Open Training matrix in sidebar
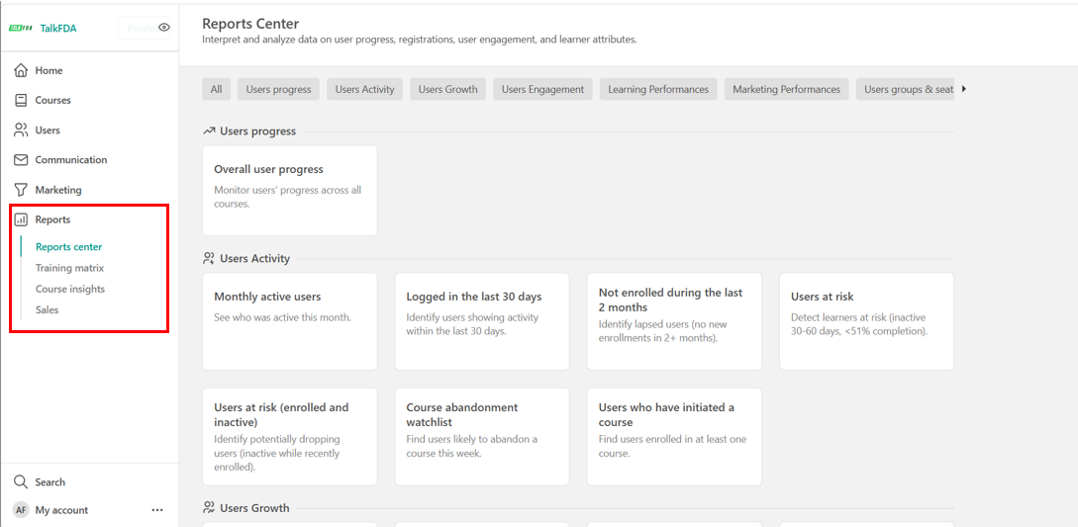Viewport: 1078px width, 527px height. [70, 268]
